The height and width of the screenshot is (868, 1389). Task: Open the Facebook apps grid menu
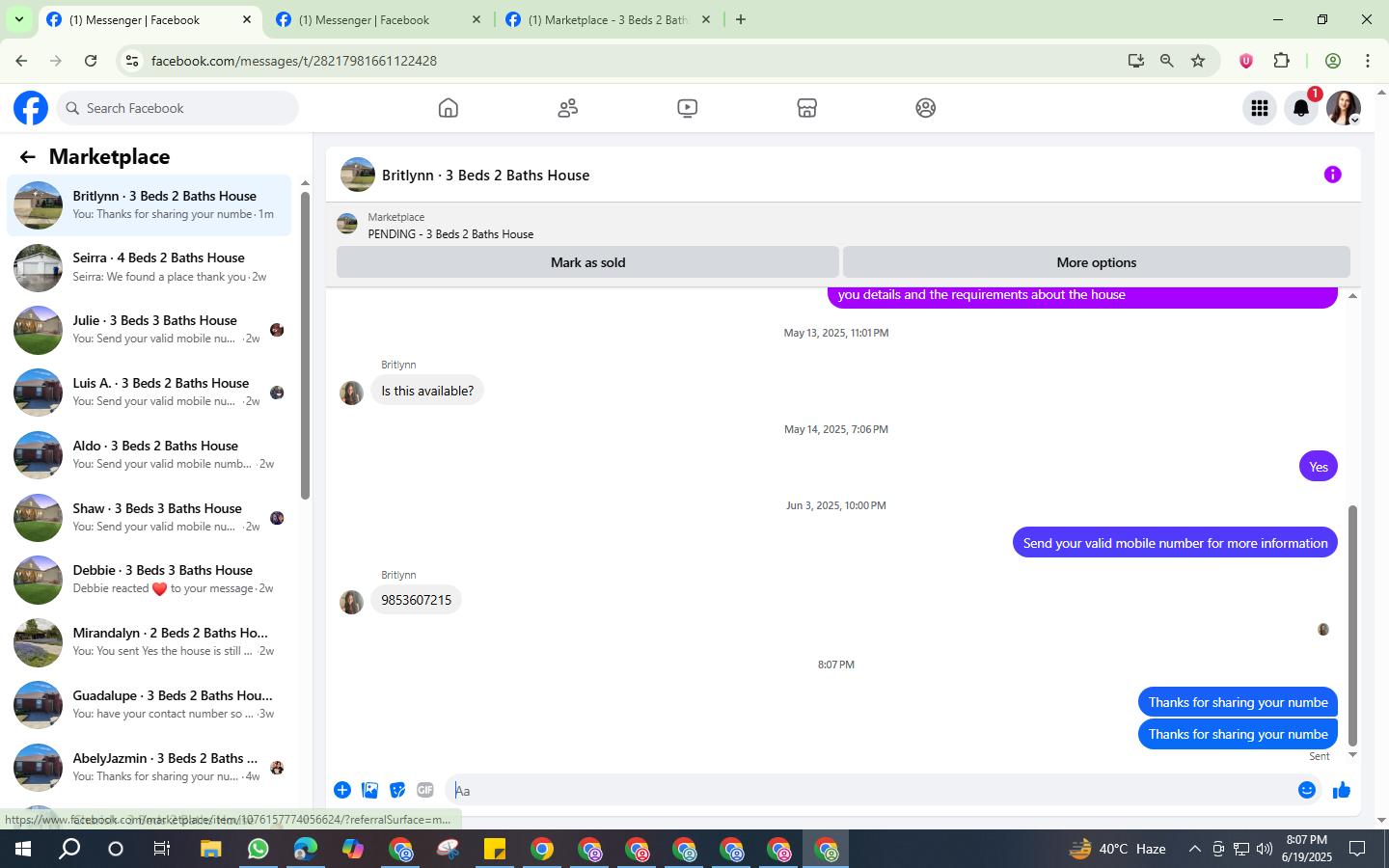point(1259,108)
